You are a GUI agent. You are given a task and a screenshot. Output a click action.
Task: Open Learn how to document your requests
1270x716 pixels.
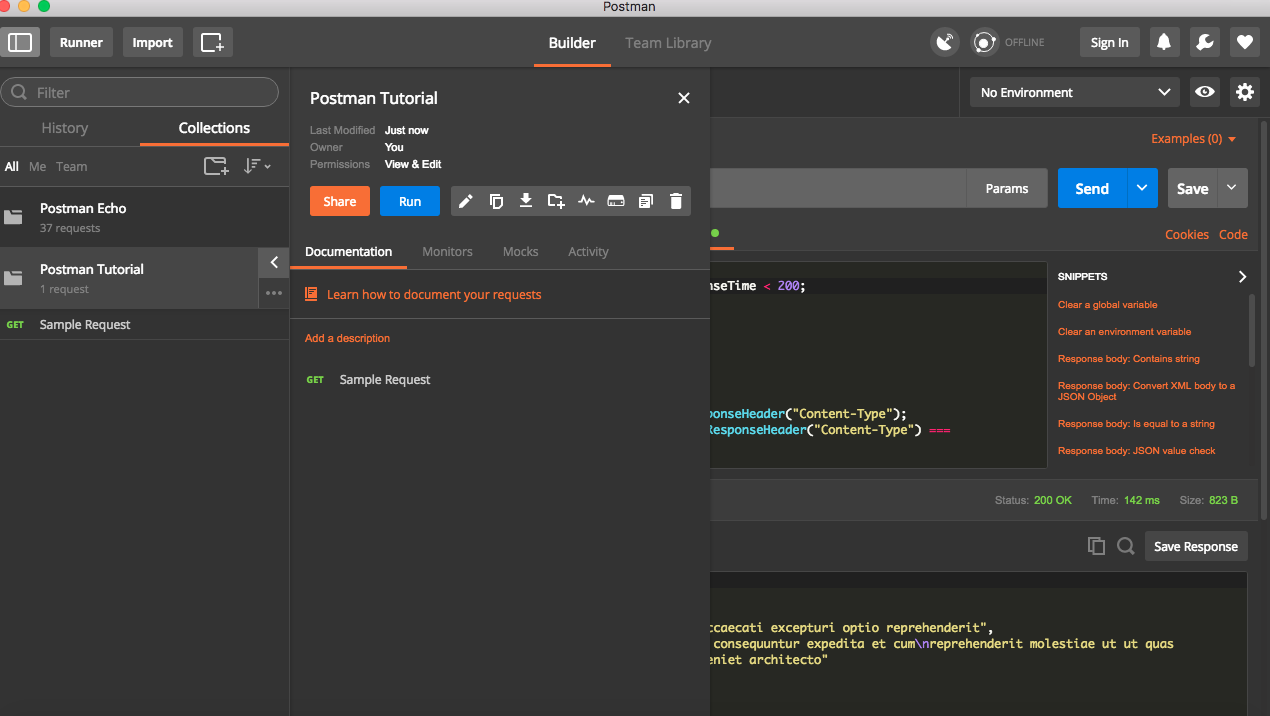pos(434,295)
